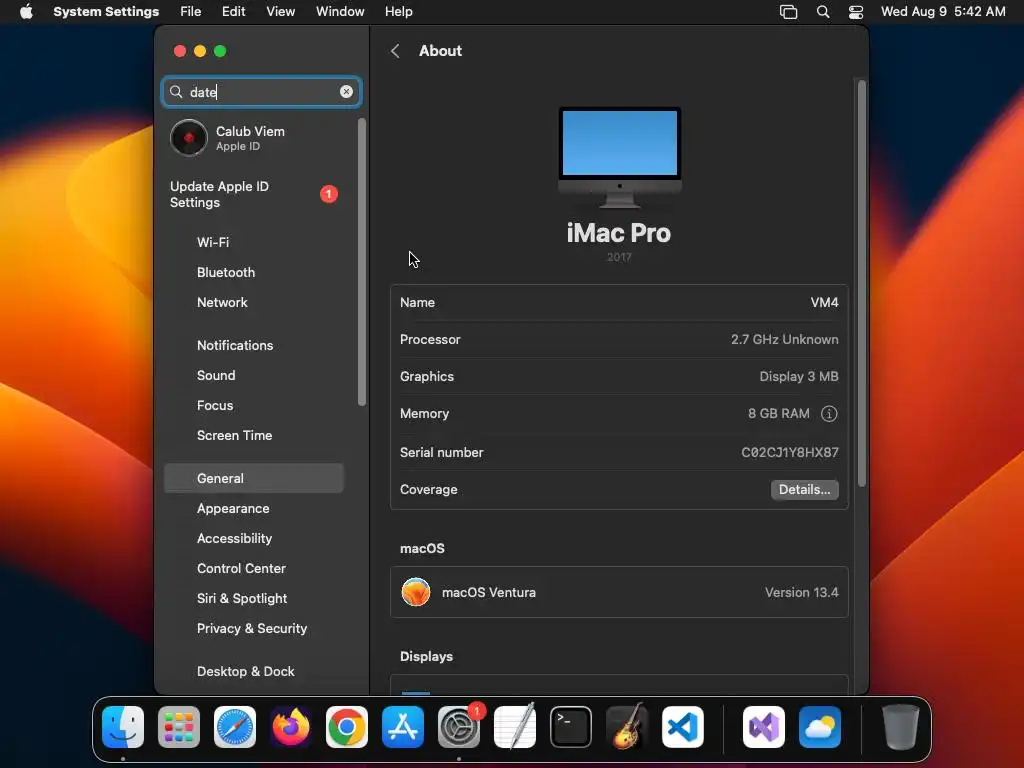Click into the sidebar search field
This screenshot has height=768, width=1024.
(x=261, y=92)
